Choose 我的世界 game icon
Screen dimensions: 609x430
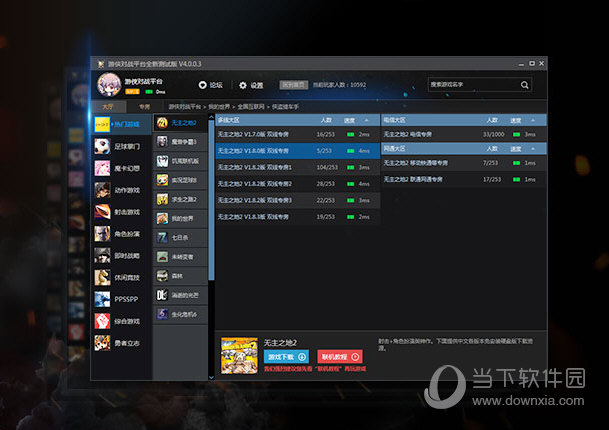pyautogui.click(x=162, y=218)
